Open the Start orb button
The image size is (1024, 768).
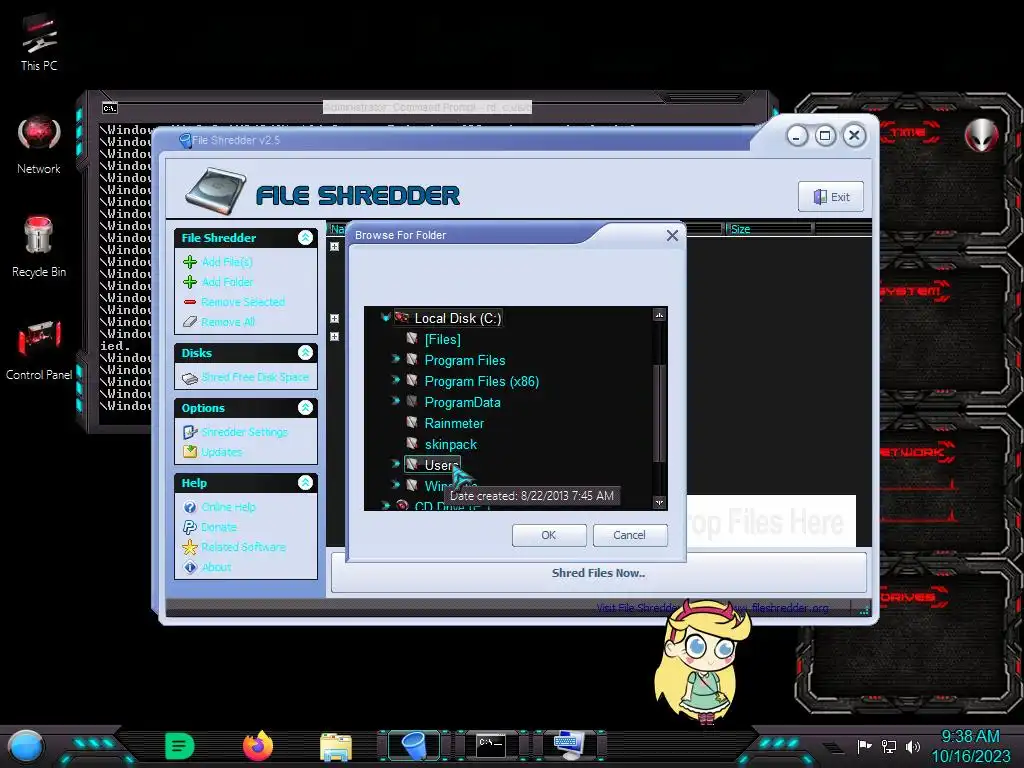click(x=25, y=747)
